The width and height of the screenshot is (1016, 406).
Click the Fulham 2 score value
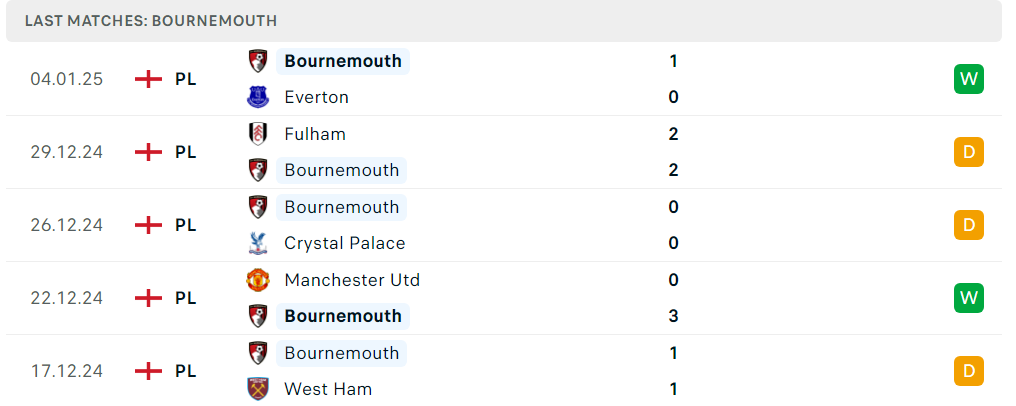(x=673, y=134)
